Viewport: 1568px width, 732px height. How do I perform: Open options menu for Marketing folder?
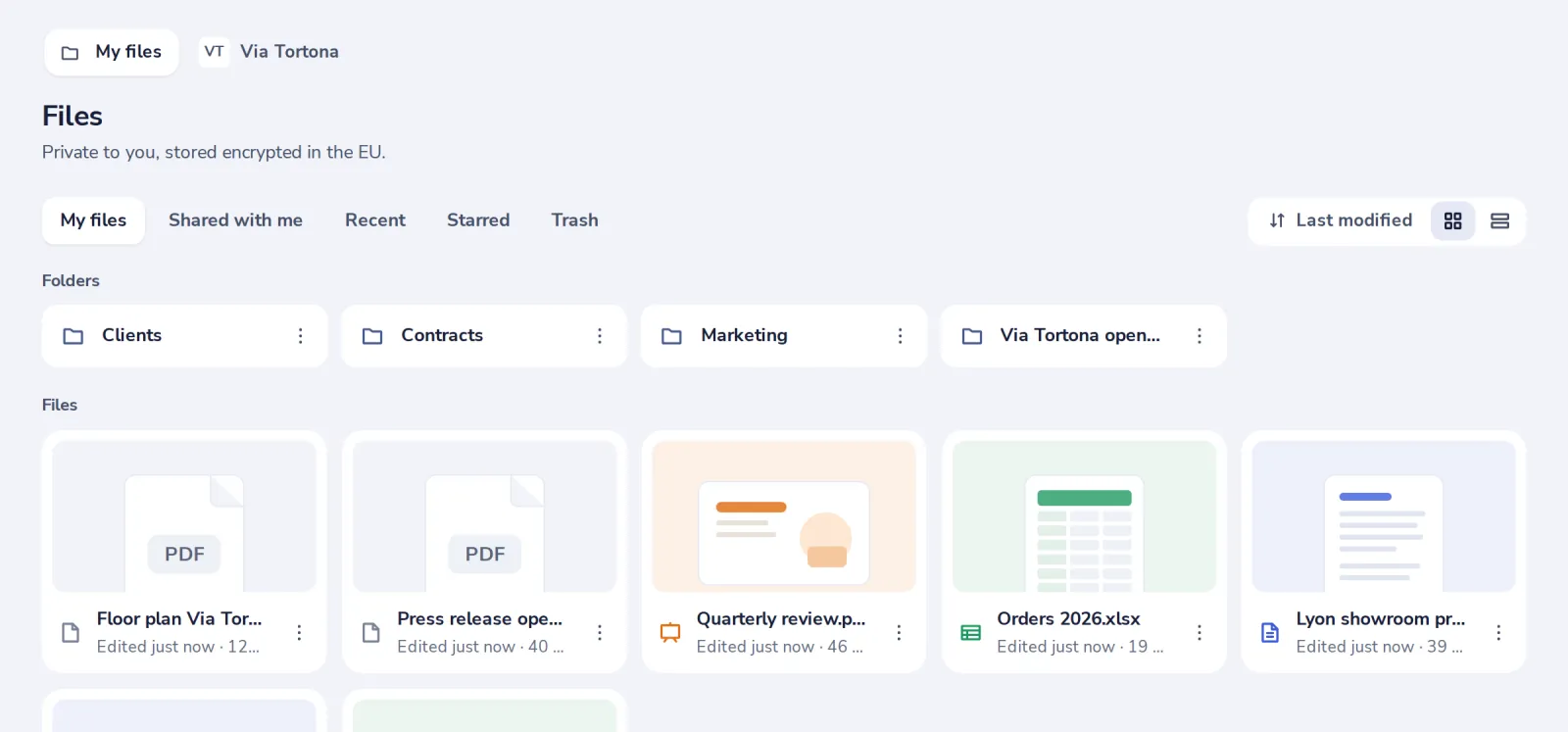click(x=900, y=336)
